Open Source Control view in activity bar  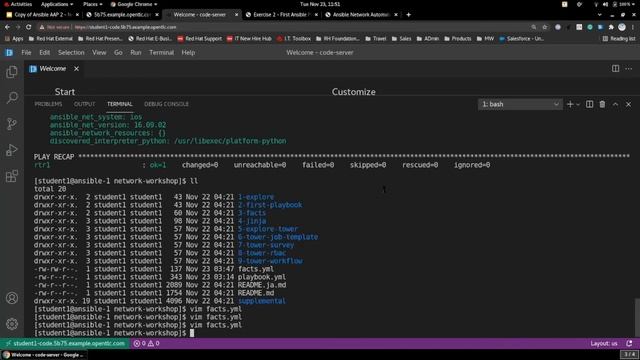(x=12, y=124)
